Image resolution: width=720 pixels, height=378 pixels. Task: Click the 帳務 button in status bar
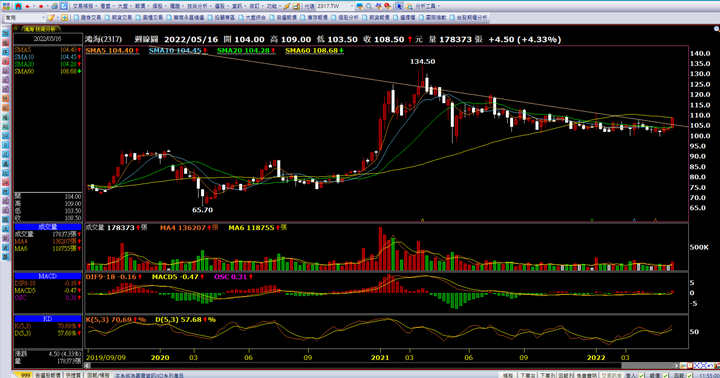click(508, 375)
